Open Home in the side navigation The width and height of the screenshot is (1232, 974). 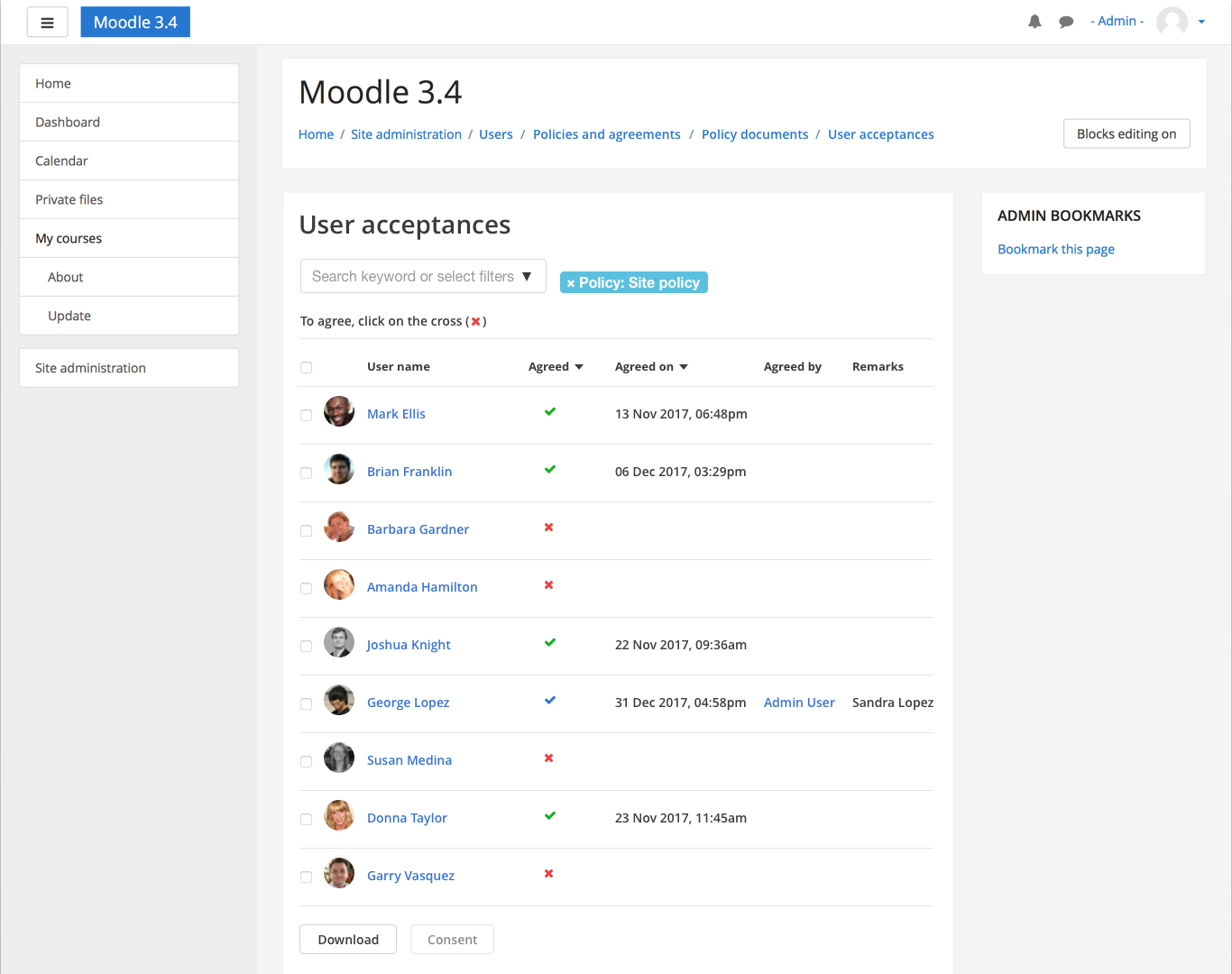point(129,83)
